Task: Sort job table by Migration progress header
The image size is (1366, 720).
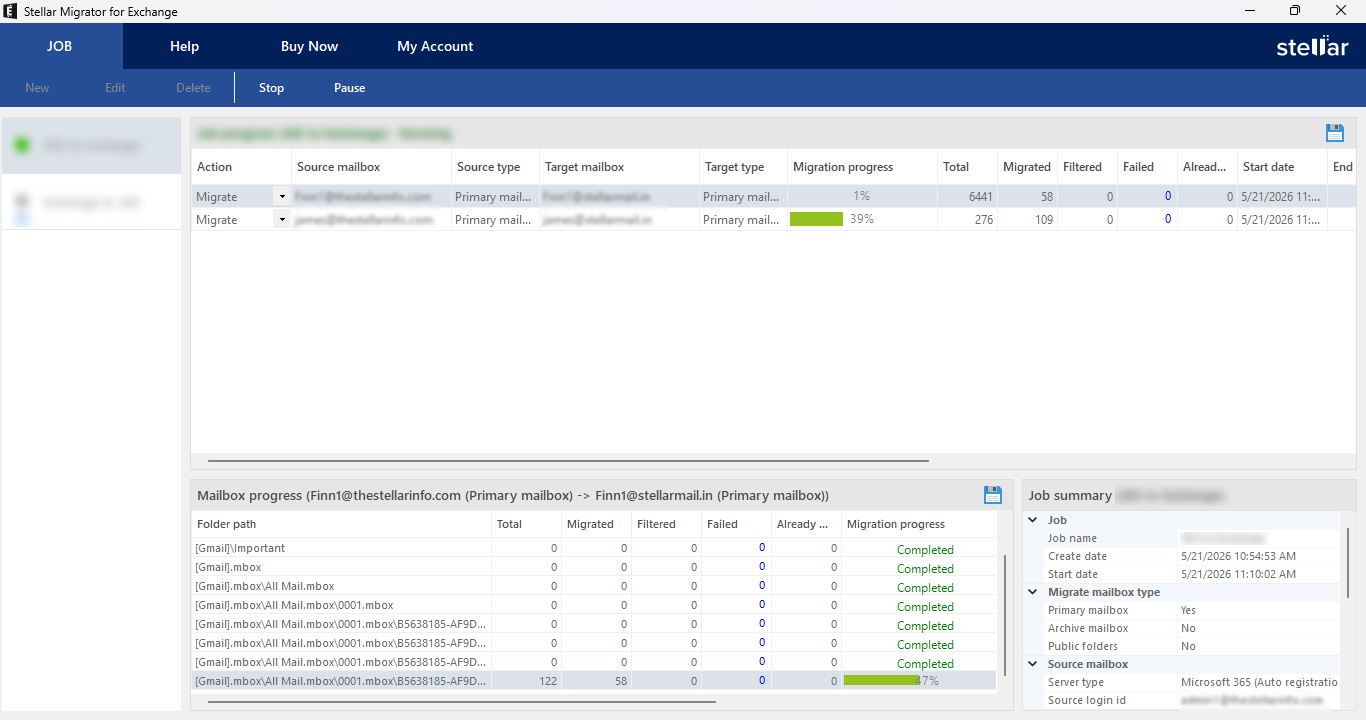Action: tap(862, 167)
